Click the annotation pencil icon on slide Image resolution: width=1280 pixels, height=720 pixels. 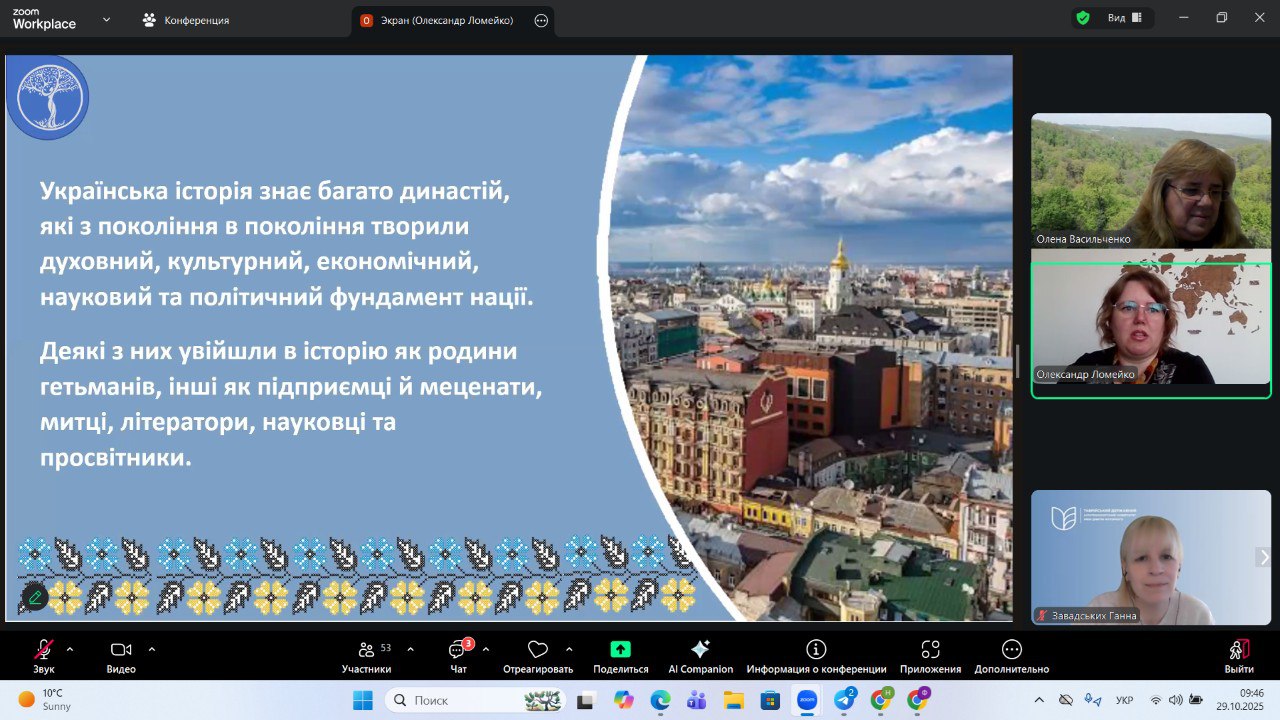coord(34,597)
